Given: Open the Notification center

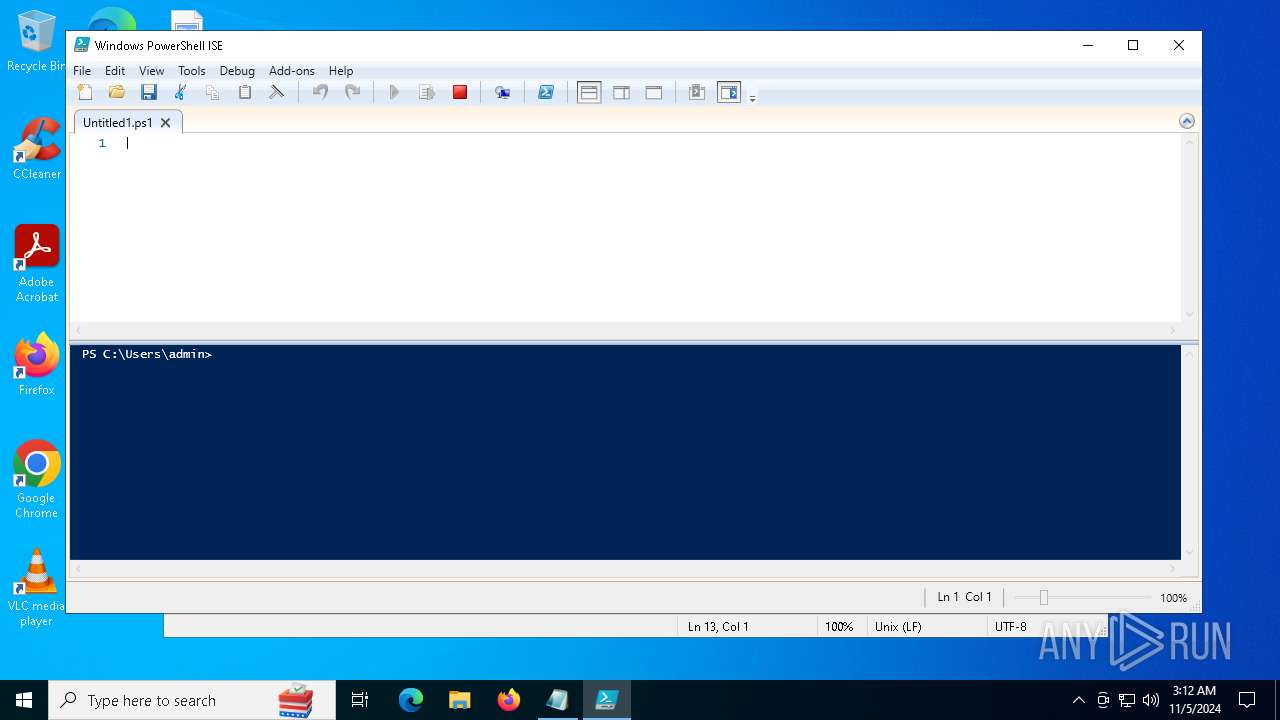Looking at the screenshot, I should coord(1247,700).
